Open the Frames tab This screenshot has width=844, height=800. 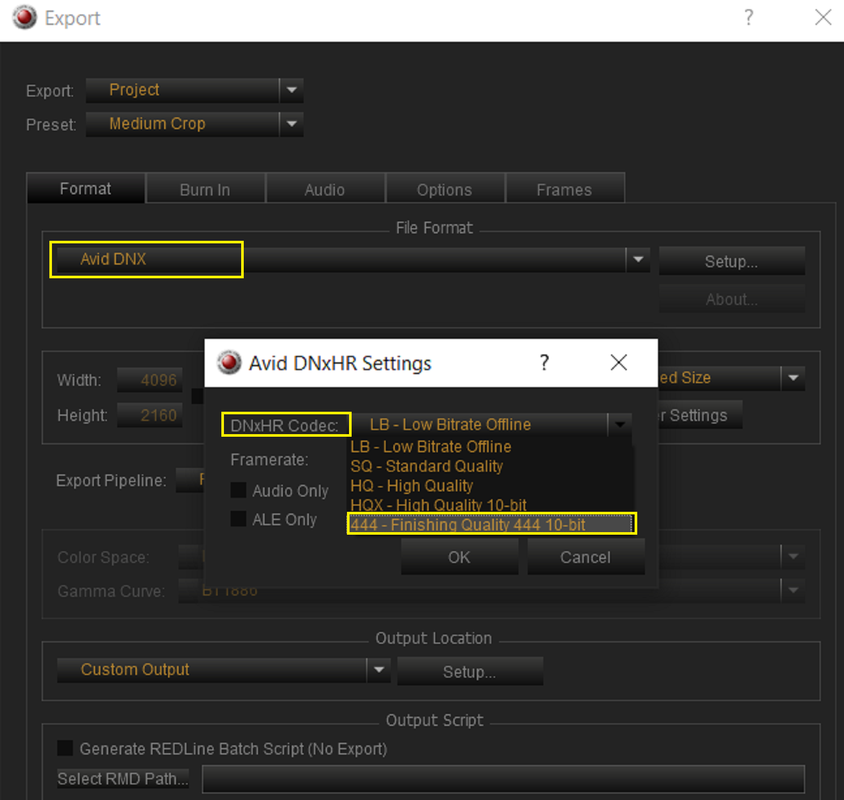click(x=564, y=189)
